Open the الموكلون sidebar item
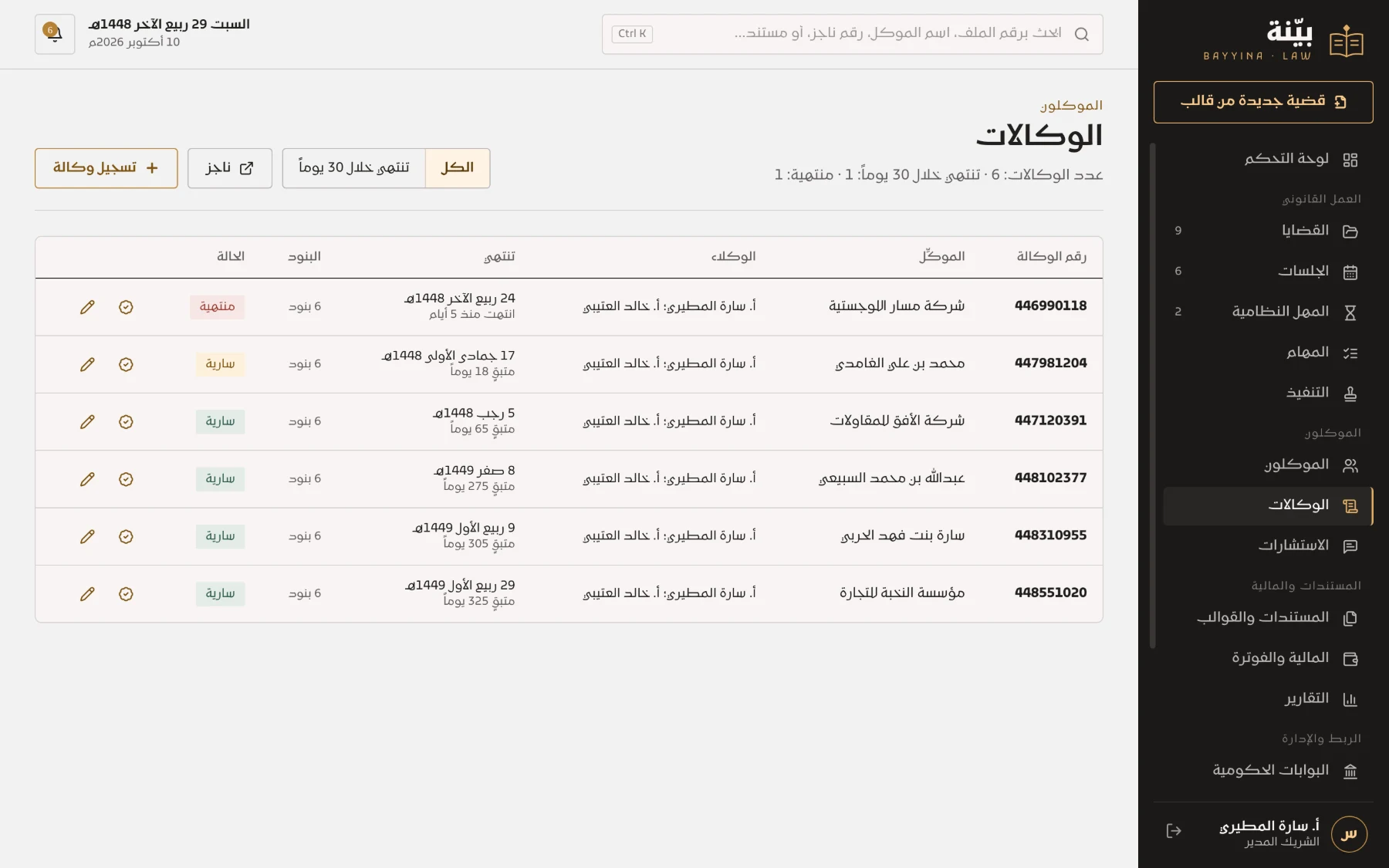Screen dimensions: 1389x868 pos(1267,464)
